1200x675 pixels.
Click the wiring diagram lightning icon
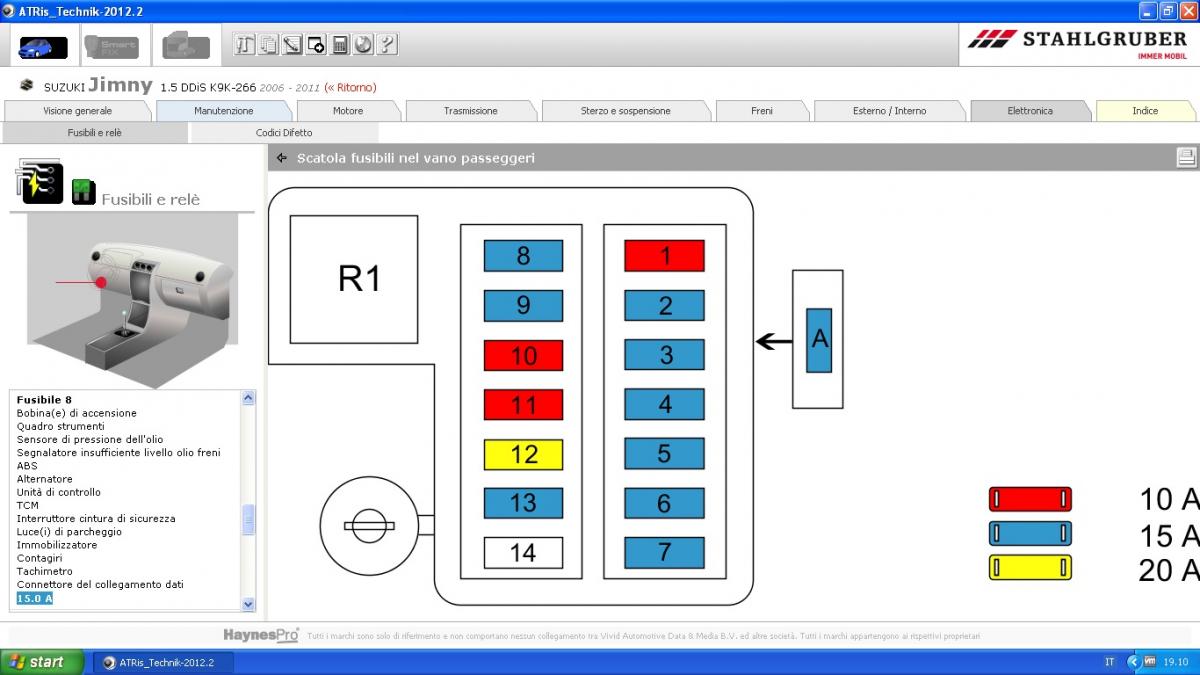pyautogui.click(x=40, y=181)
